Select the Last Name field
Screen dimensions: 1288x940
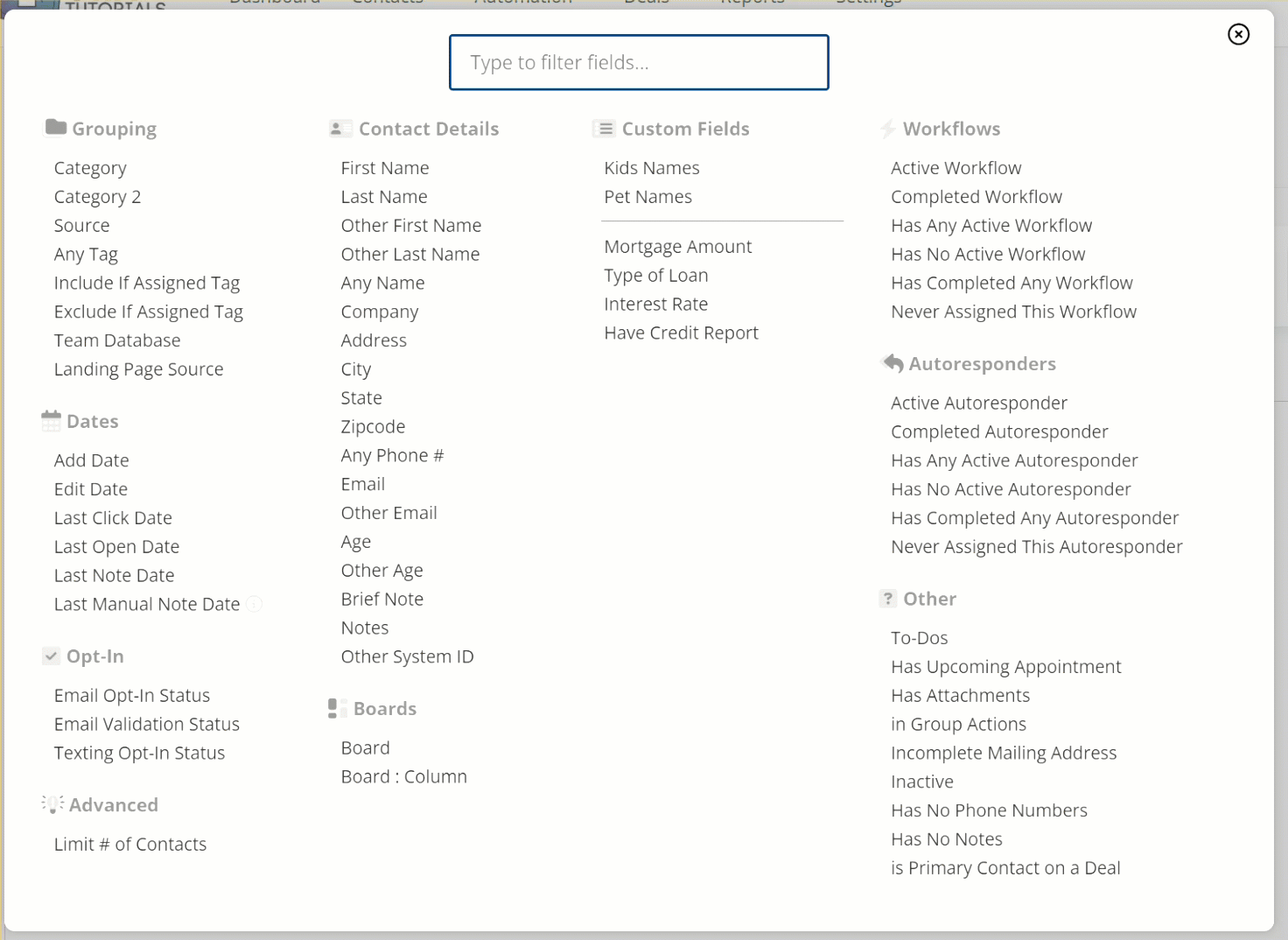coord(384,197)
